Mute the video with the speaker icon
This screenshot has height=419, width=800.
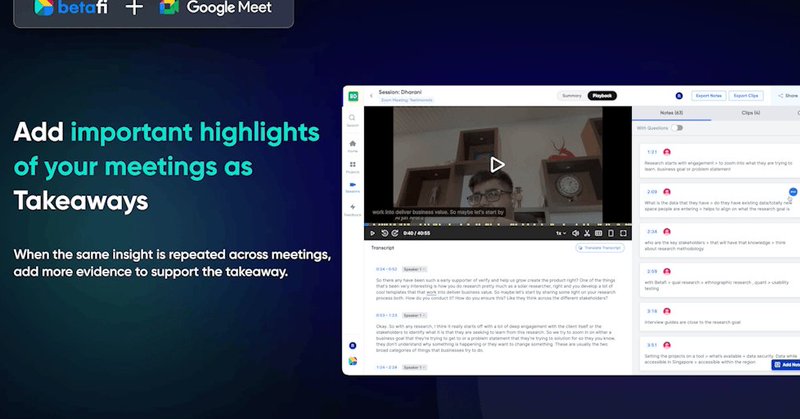[576, 233]
